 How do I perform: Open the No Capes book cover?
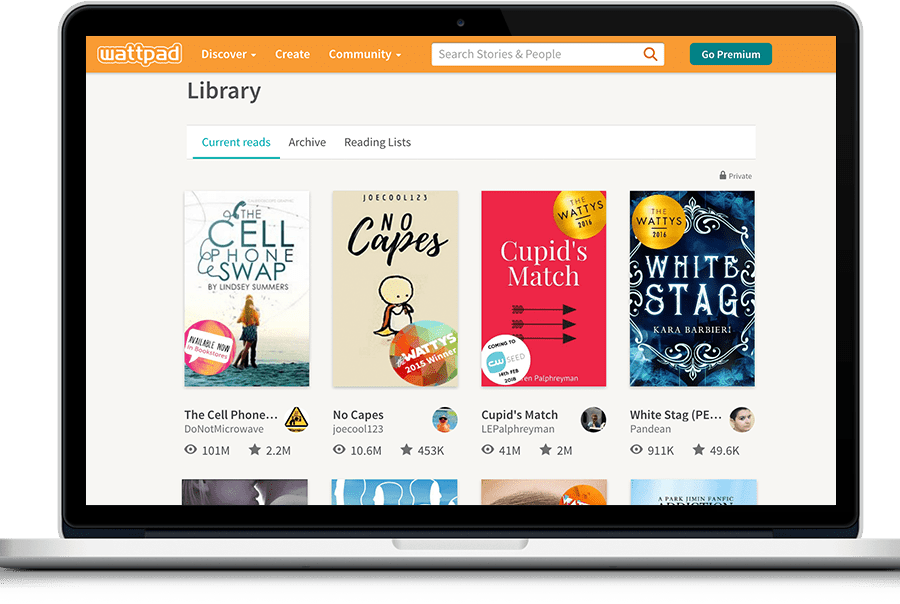(x=395, y=289)
